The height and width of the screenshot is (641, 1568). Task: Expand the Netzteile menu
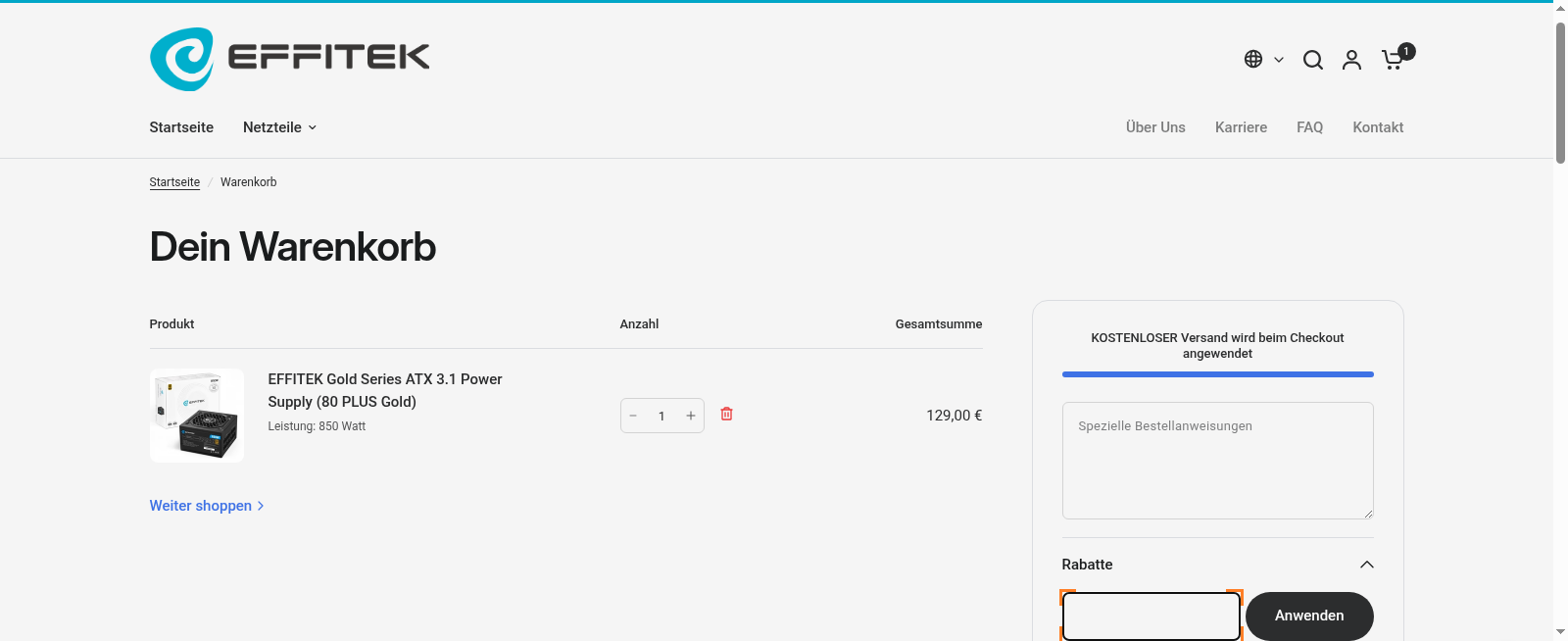(279, 127)
